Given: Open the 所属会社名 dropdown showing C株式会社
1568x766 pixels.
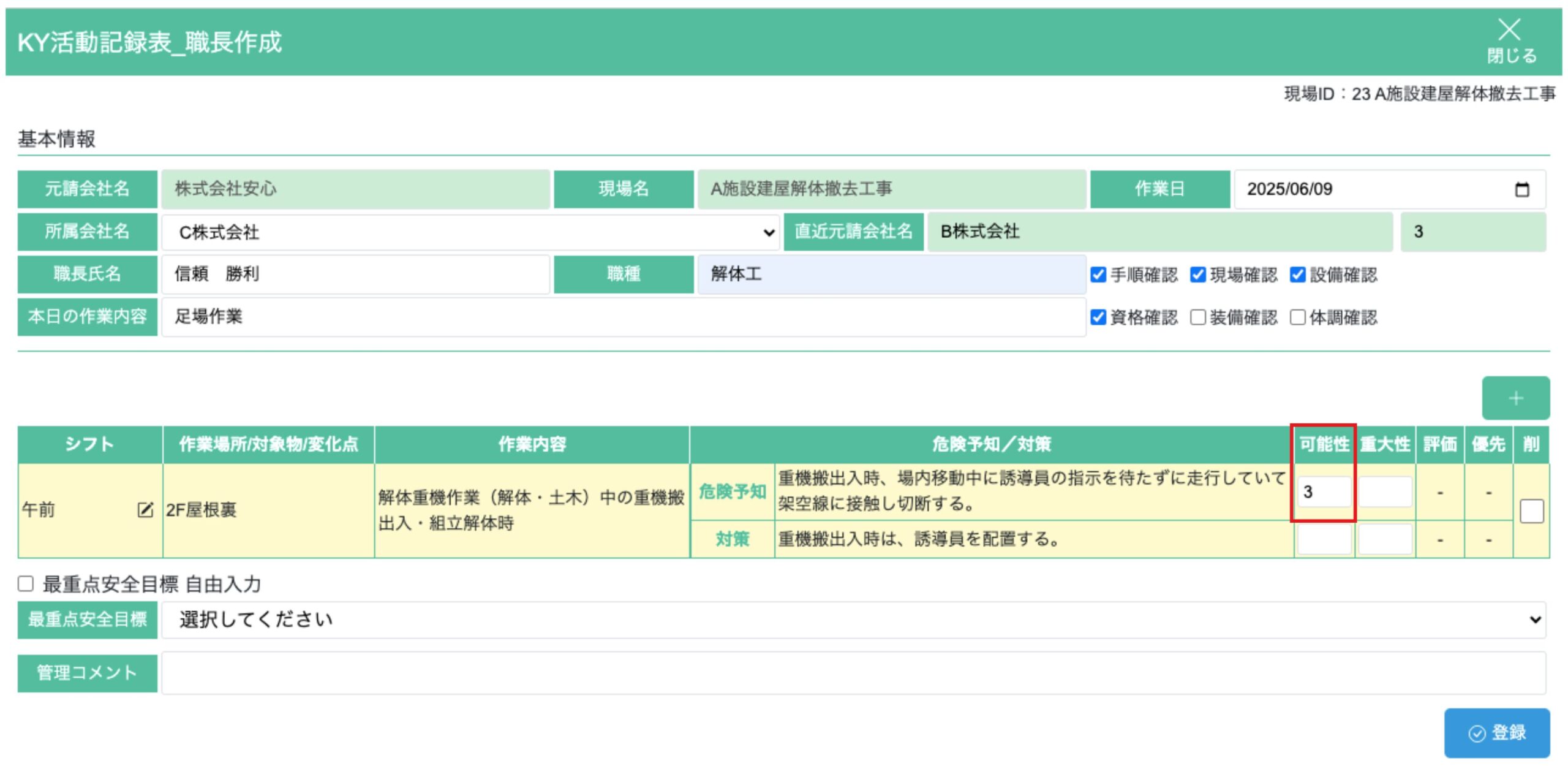Looking at the screenshot, I should click(470, 232).
